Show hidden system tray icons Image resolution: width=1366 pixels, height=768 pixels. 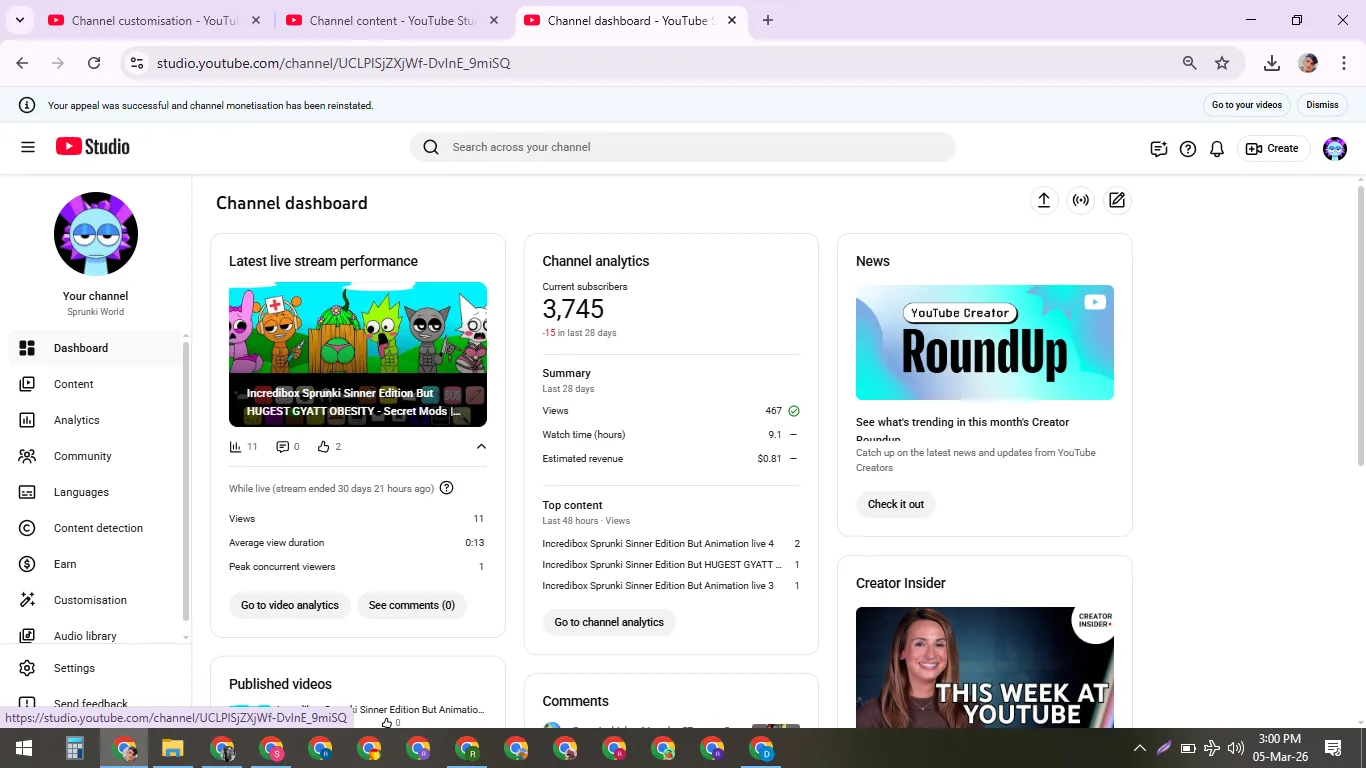1139,748
